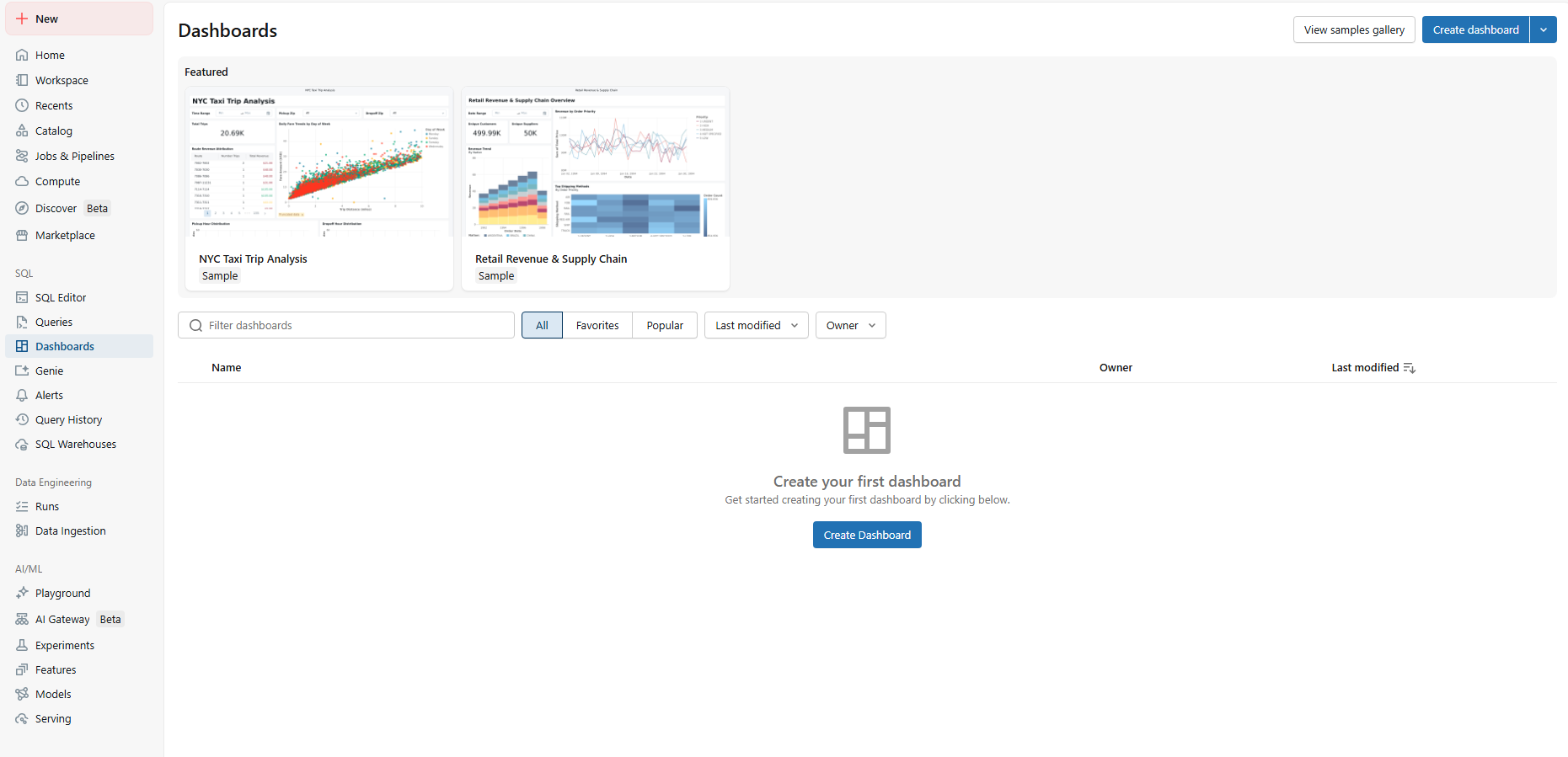Click the SQL Warehouses icon
The image size is (1568, 757).
coord(22,444)
